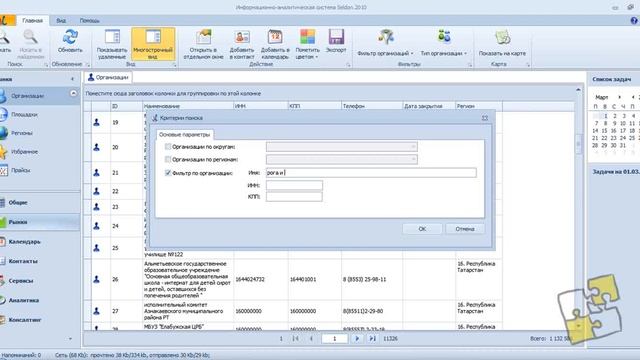
Task: Select date 15 in March calendar
Action: coord(604,131)
